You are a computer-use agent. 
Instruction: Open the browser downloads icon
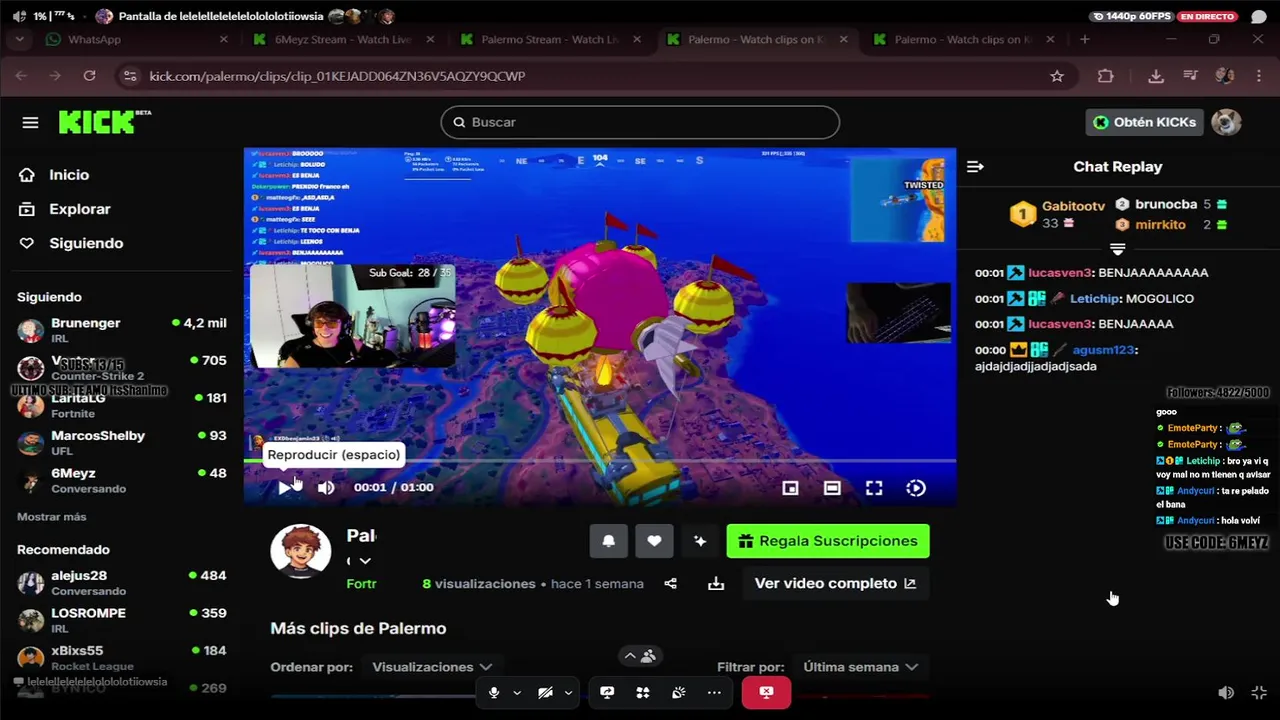1156,76
